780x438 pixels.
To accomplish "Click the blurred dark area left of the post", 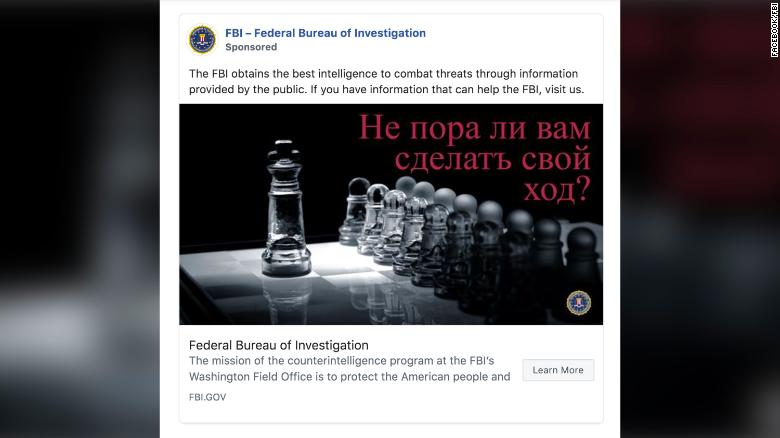I will 80,220.
